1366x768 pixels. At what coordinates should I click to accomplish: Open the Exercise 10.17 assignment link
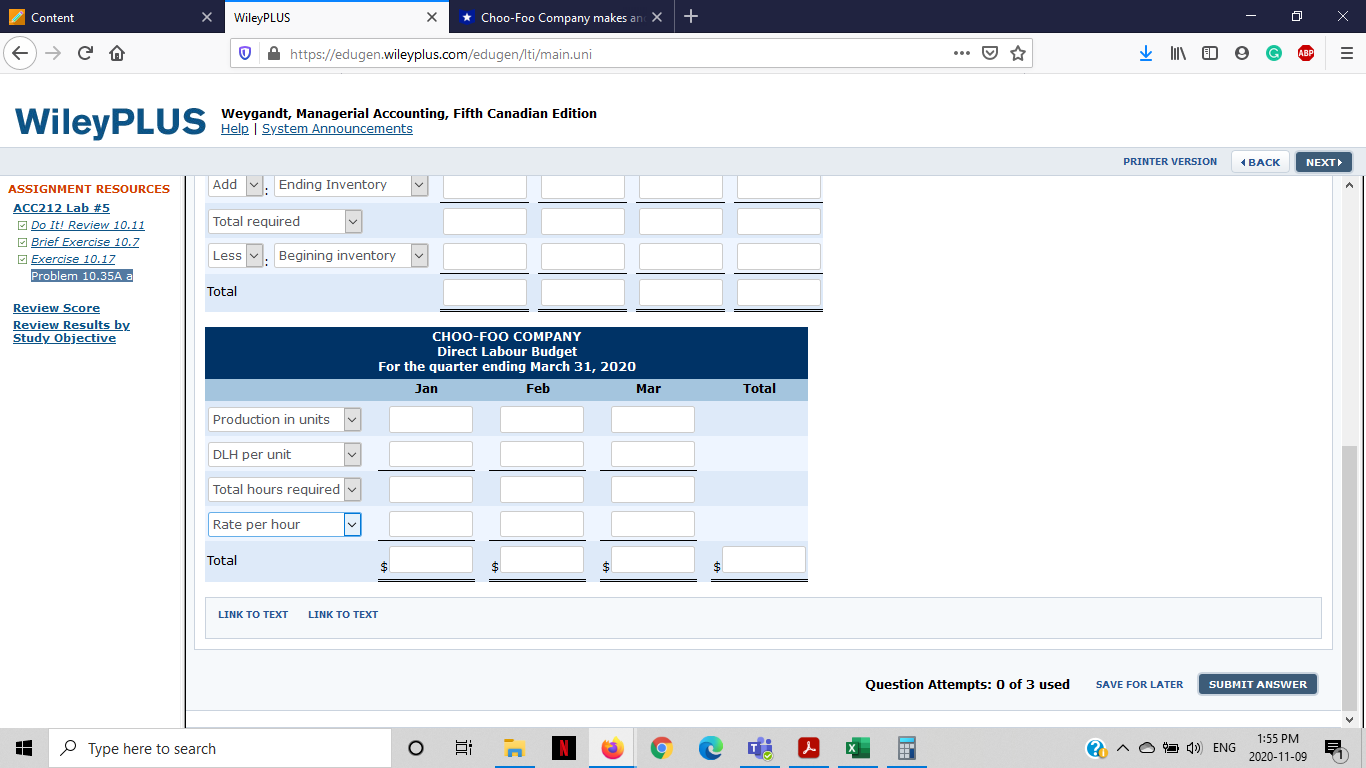[74, 258]
